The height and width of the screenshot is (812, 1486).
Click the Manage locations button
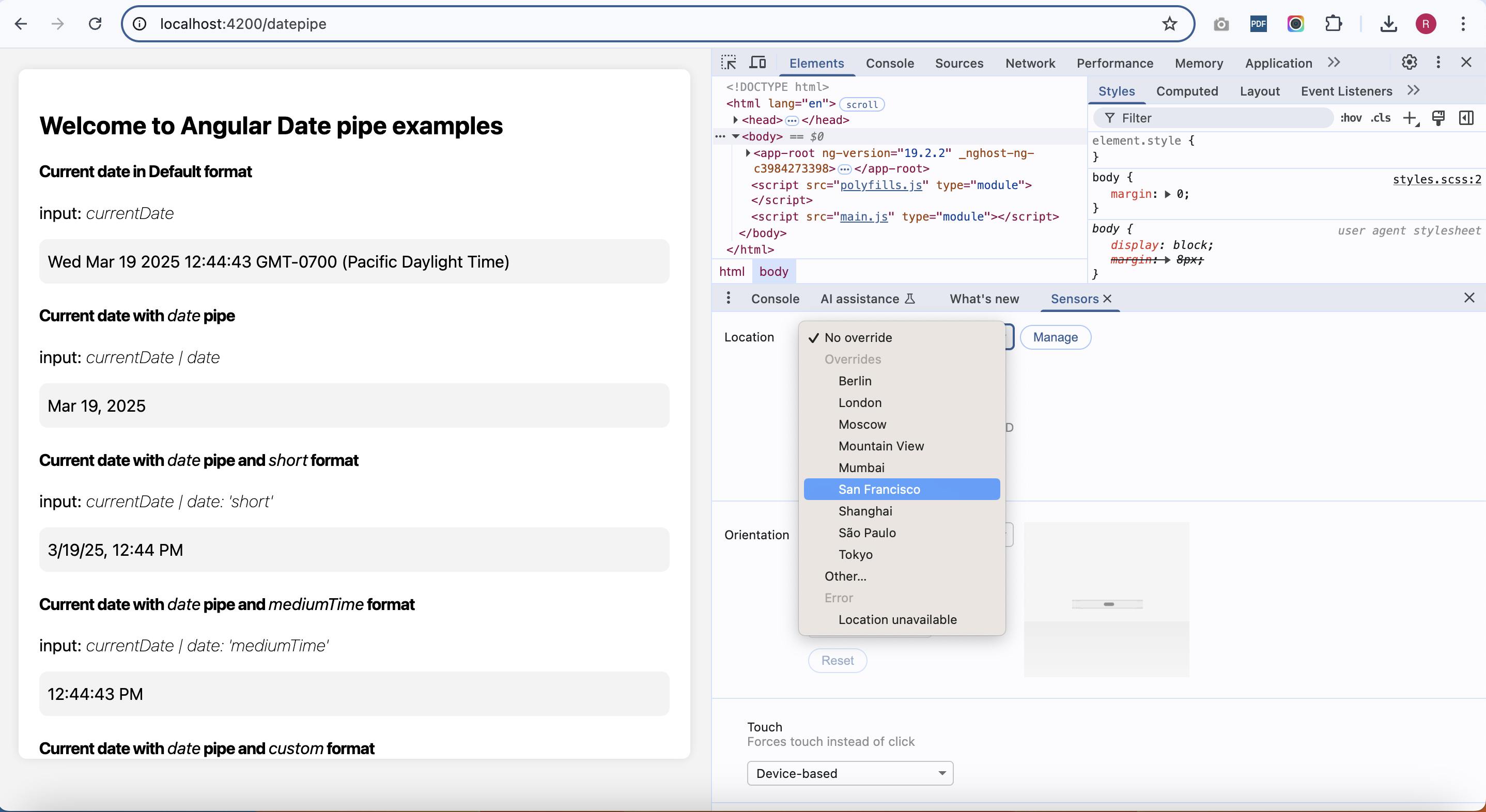click(x=1055, y=337)
